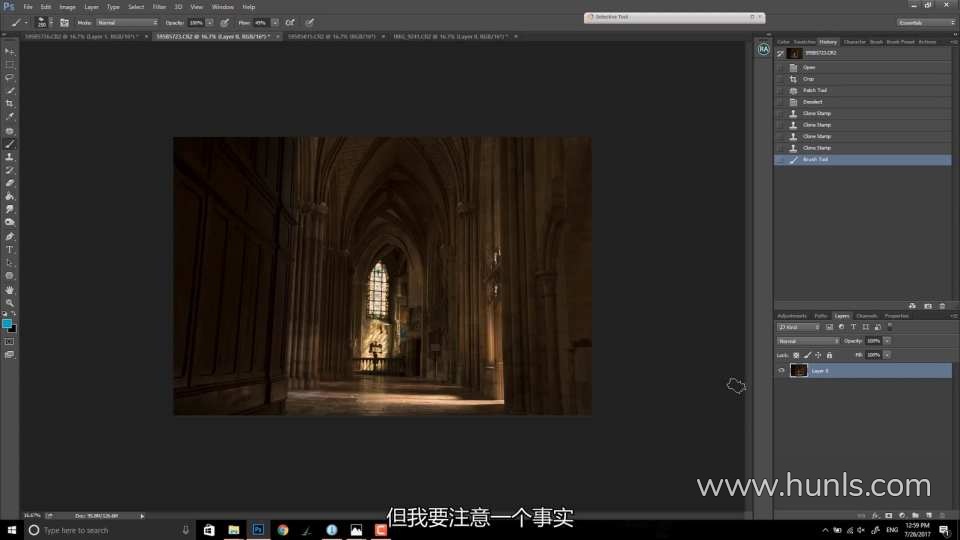Open the brush Mode dropdown in options bar
Screen dimensions: 960x540
[x=127, y=22]
